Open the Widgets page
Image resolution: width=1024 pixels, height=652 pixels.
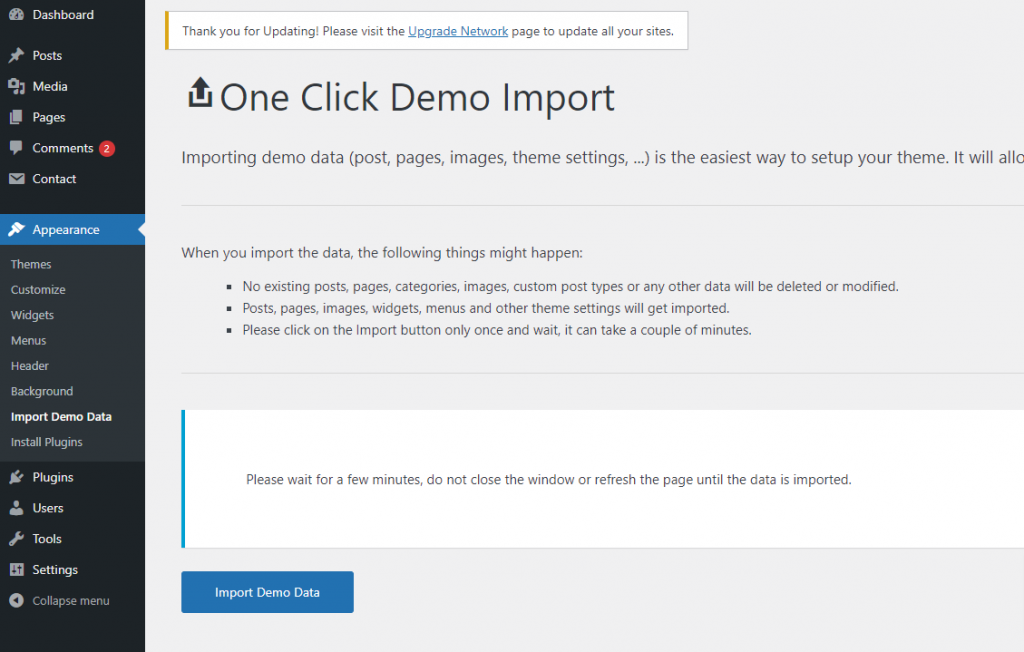[32, 315]
